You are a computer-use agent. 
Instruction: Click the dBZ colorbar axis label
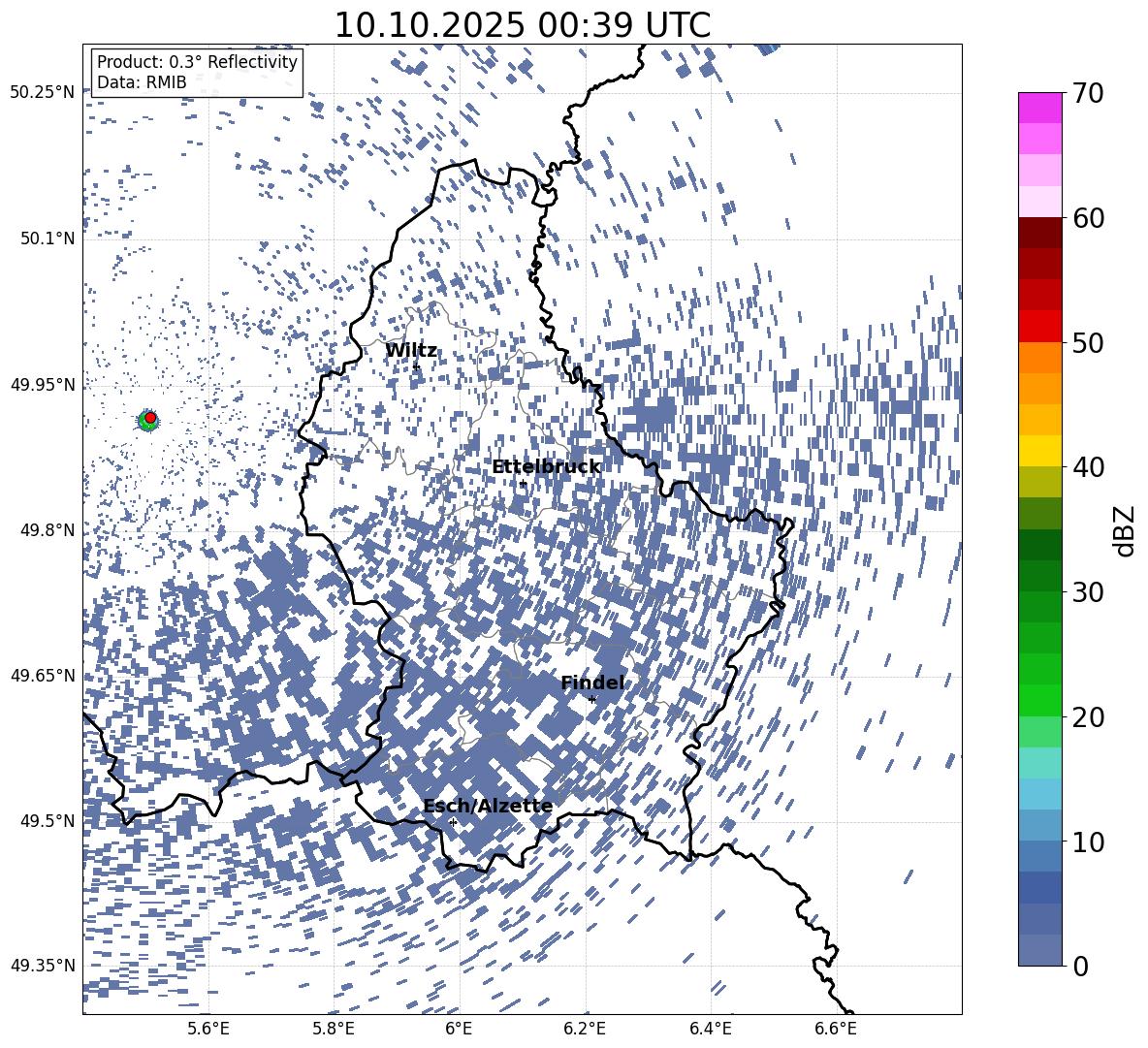1126,530
